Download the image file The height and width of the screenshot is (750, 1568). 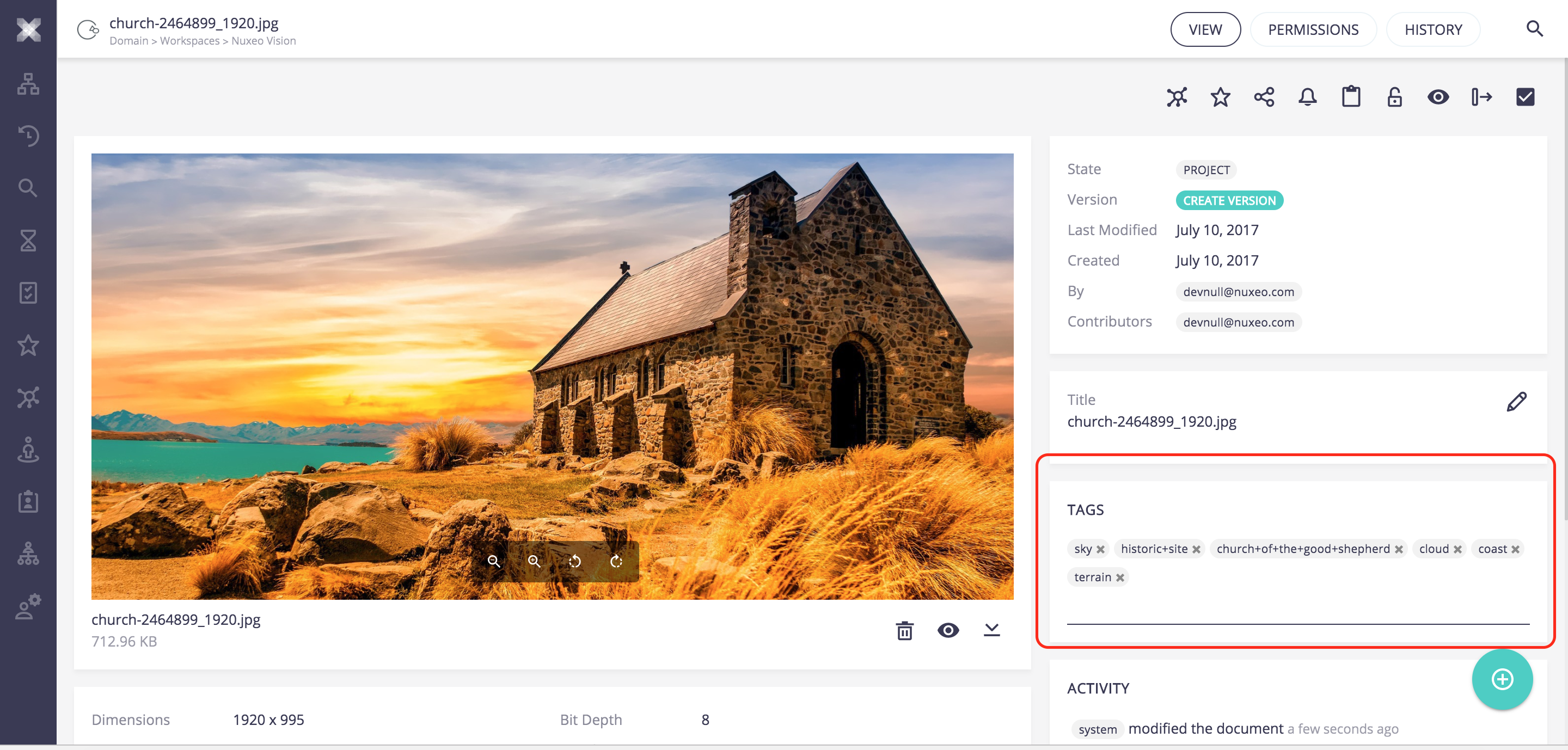991,630
